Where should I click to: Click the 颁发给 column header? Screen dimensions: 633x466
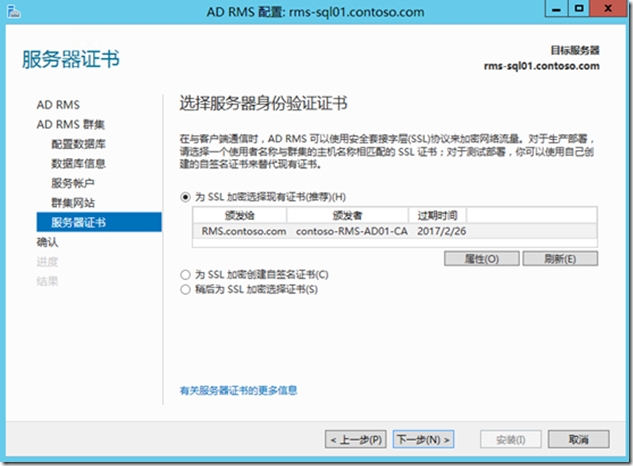[x=240, y=215]
